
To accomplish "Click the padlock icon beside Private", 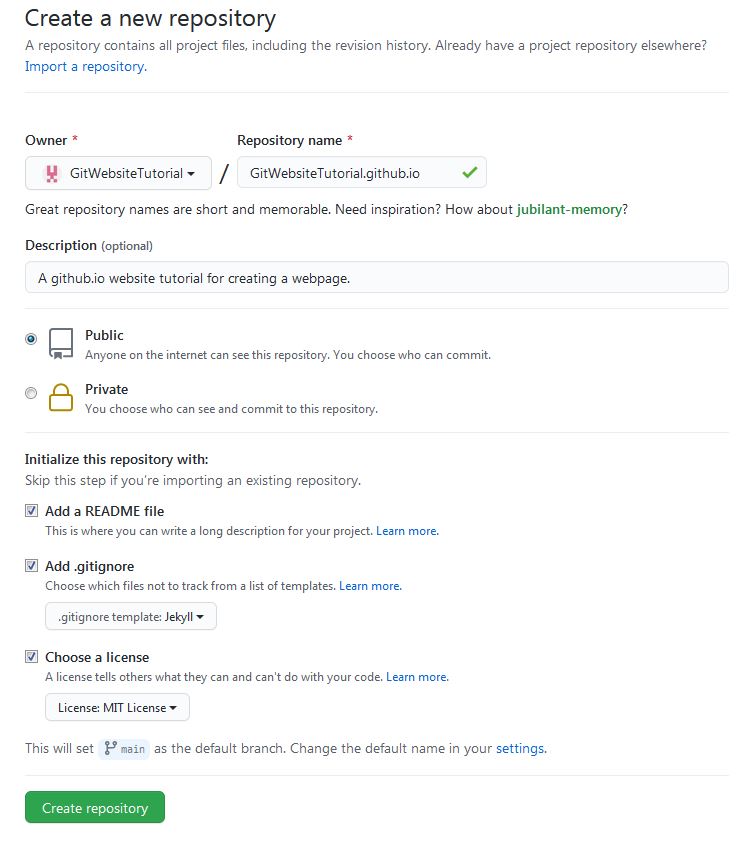I will pos(61,397).
